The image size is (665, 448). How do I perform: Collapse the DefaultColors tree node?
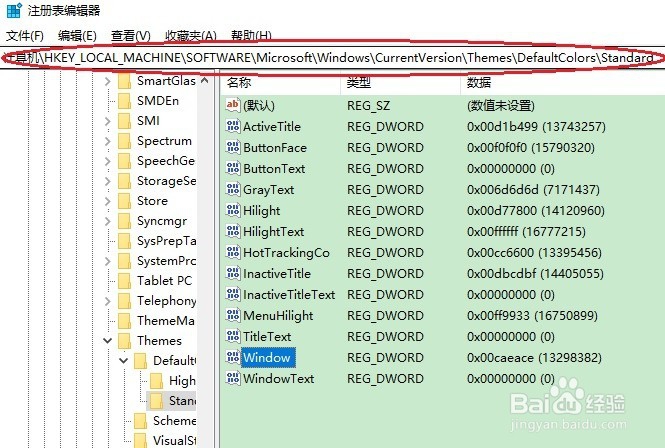124,360
